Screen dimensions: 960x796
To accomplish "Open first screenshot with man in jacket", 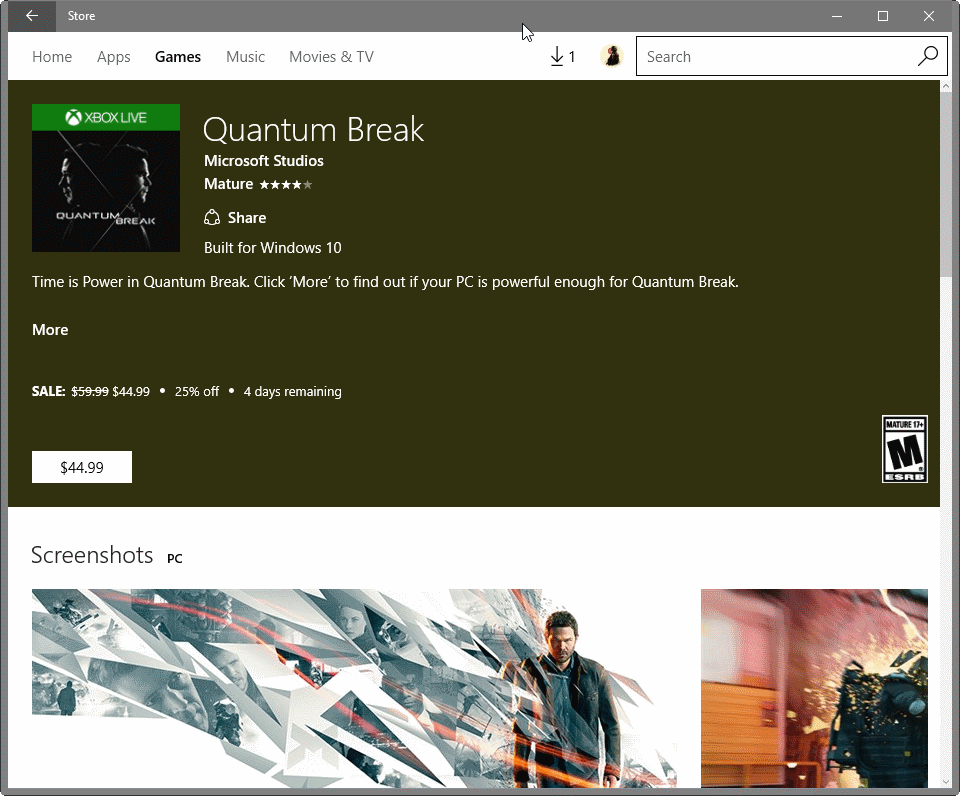I will pyautogui.click(x=354, y=688).
